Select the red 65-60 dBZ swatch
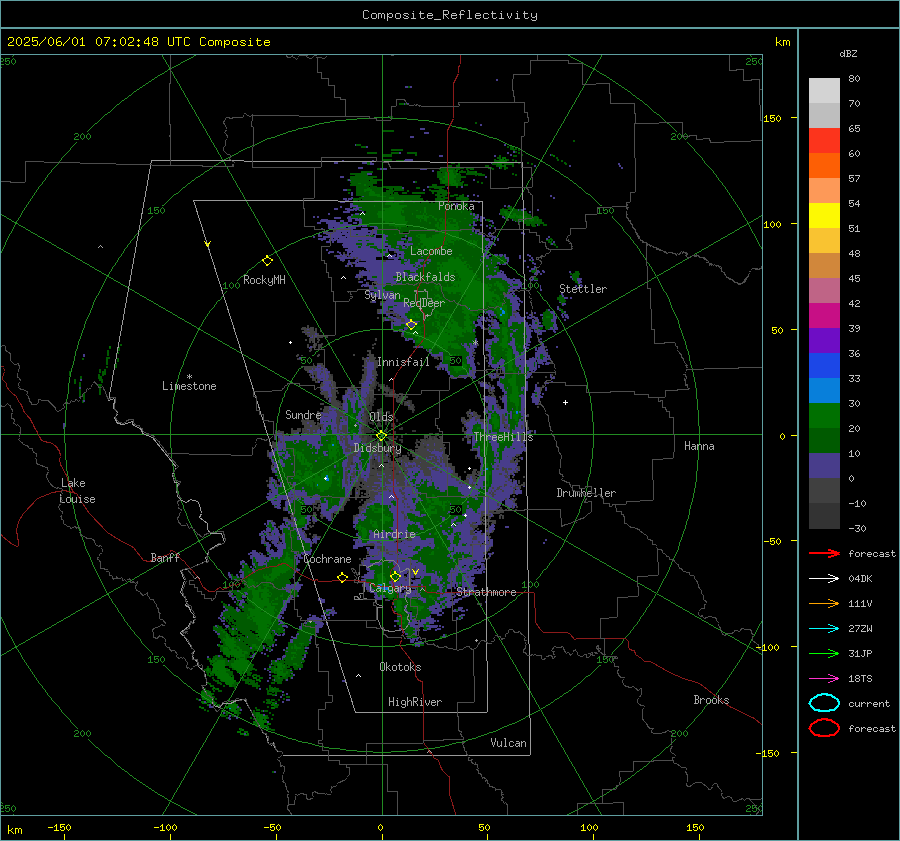Screen dimensions: 900x841 (824, 141)
